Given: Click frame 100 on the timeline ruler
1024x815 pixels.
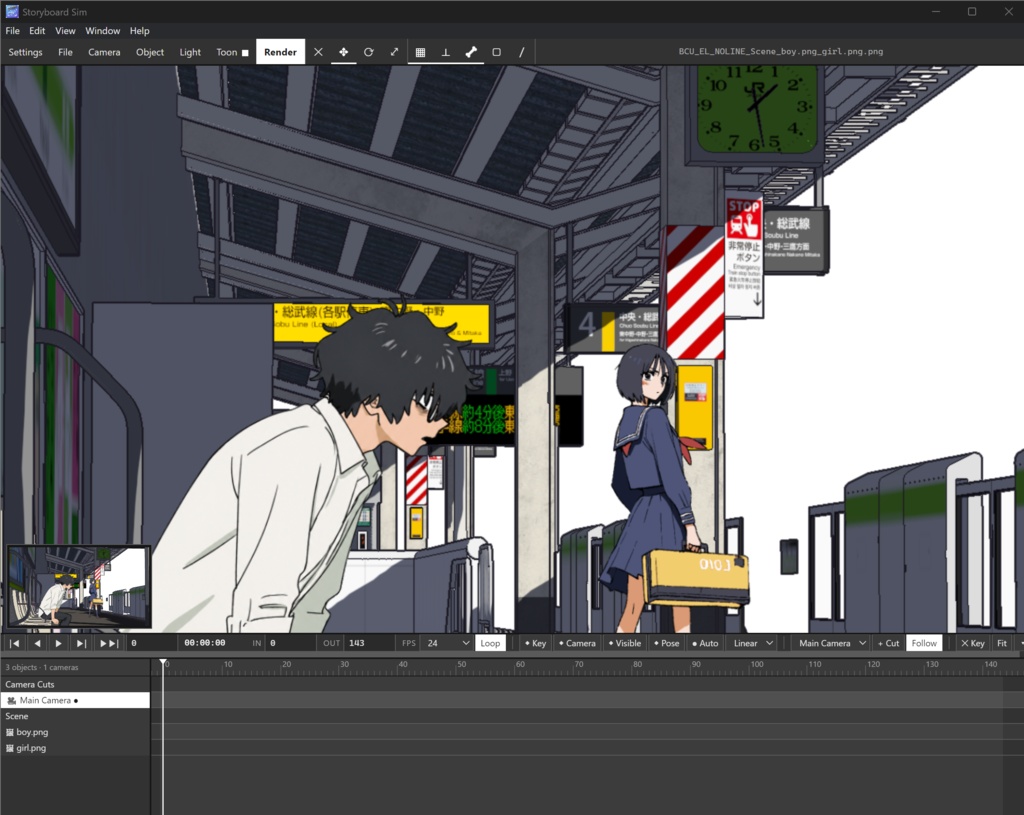Looking at the screenshot, I should tap(756, 664).
